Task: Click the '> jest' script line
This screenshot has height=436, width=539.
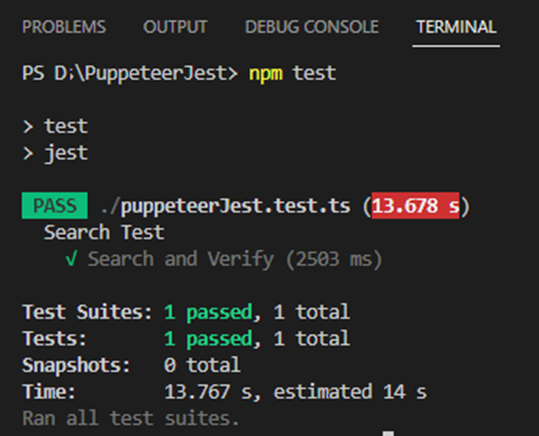Action: [x=55, y=153]
